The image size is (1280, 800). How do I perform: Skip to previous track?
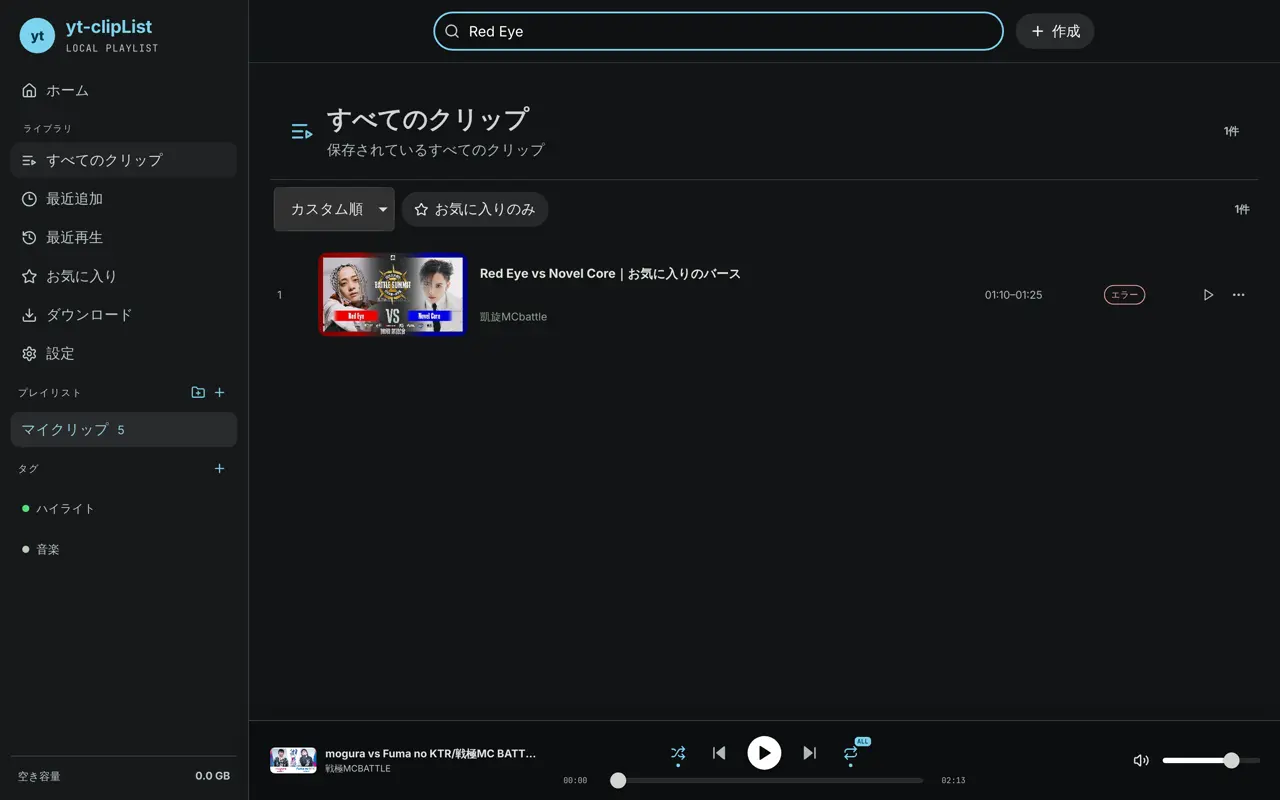click(x=719, y=753)
